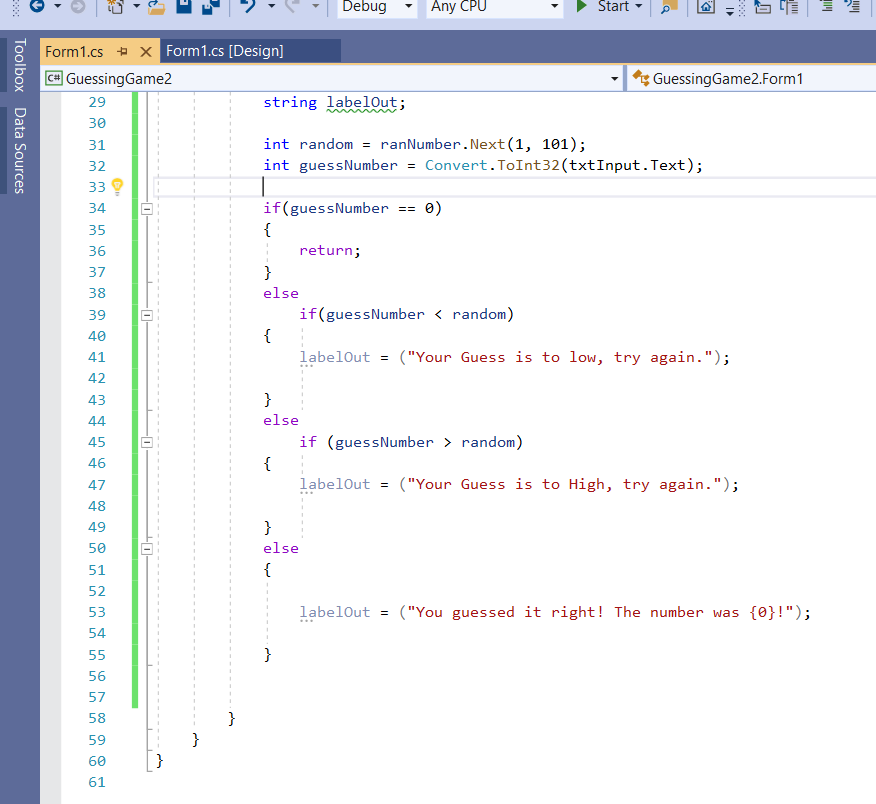Collapse the if block at line 34
This screenshot has width=876, height=804.
[147, 209]
